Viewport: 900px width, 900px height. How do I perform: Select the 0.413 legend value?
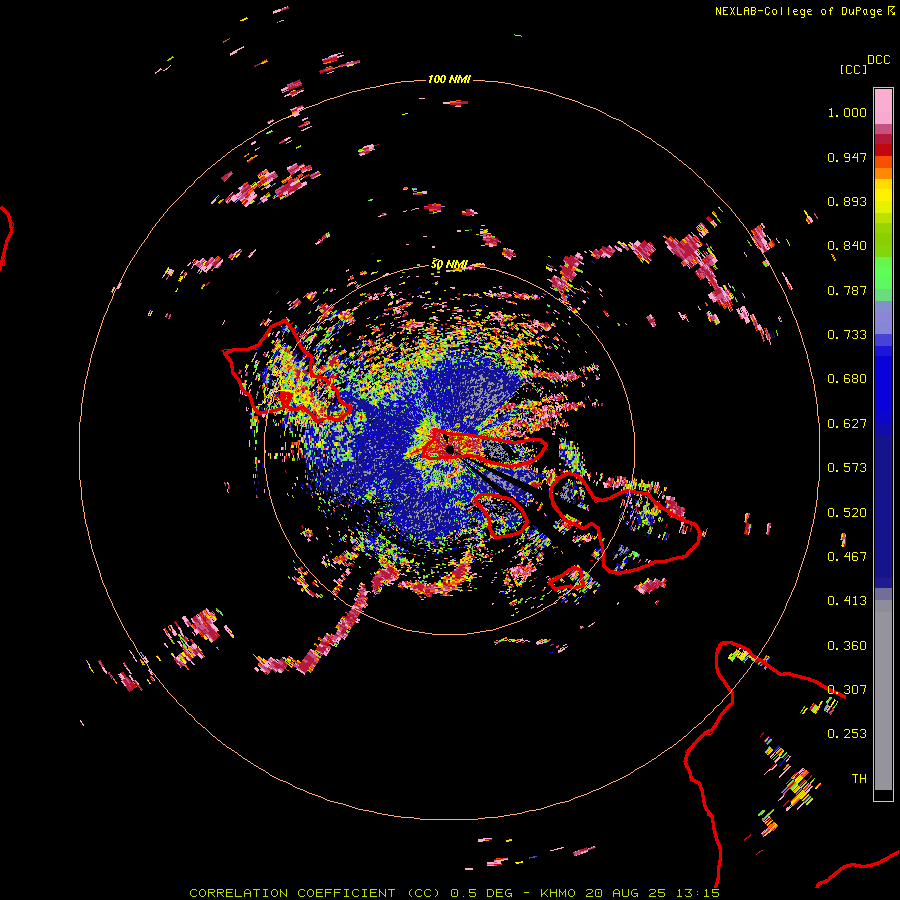point(847,601)
